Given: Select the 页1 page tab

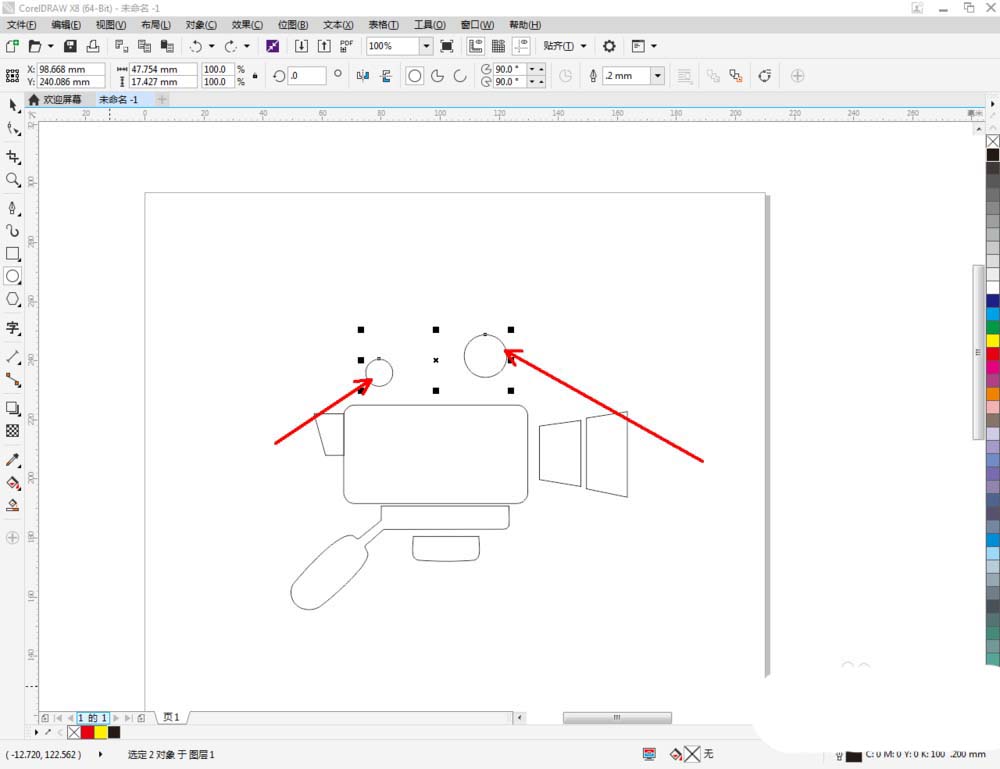Looking at the screenshot, I should point(172,717).
